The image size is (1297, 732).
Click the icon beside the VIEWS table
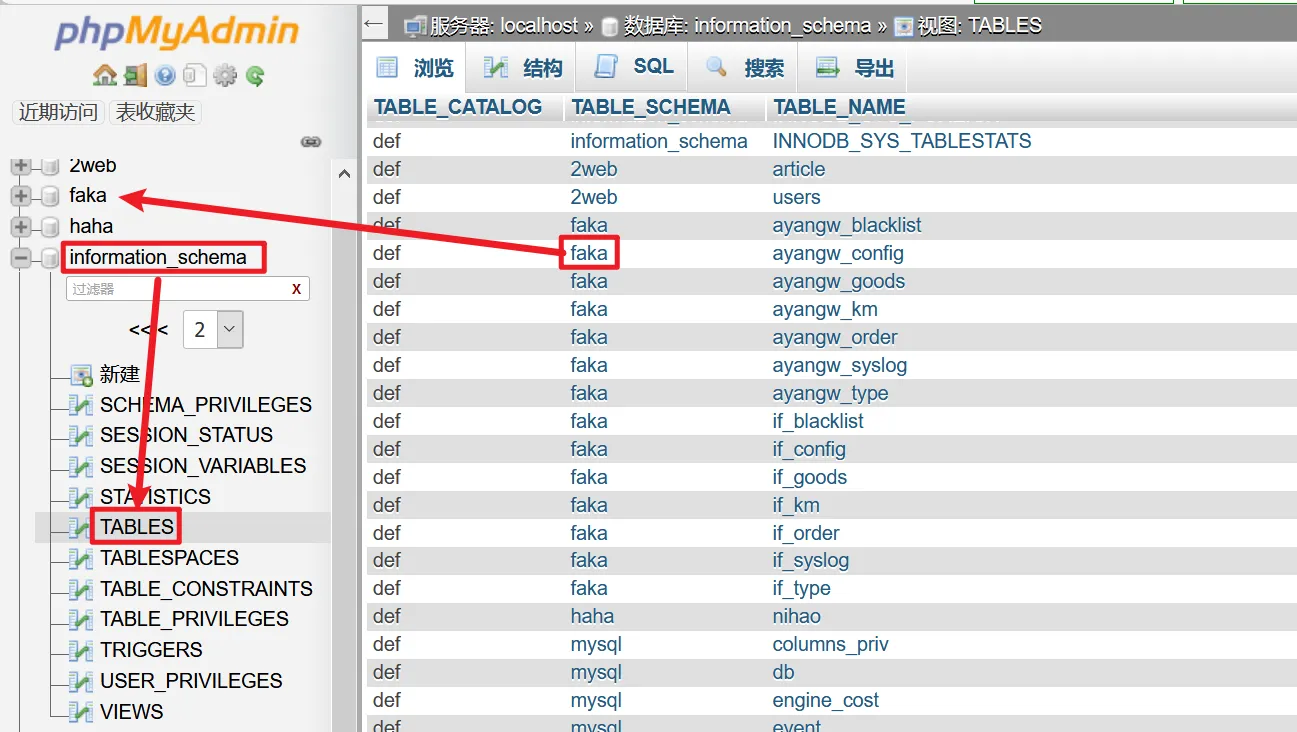(x=81, y=712)
